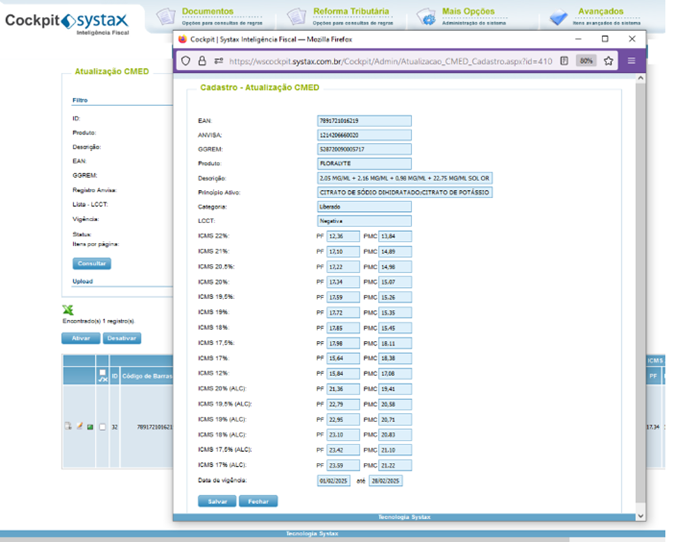Viewport: 674px width, 542px height.
Task: Click the ICMS 20% (ALC) PF value field
Action: point(343,389)
